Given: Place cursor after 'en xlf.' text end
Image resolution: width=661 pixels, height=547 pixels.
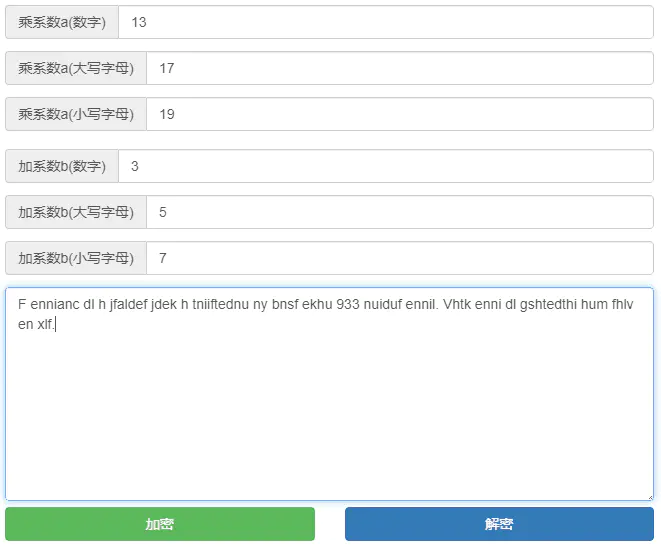Looking at the screenshot, I should (x=55, y=324).
